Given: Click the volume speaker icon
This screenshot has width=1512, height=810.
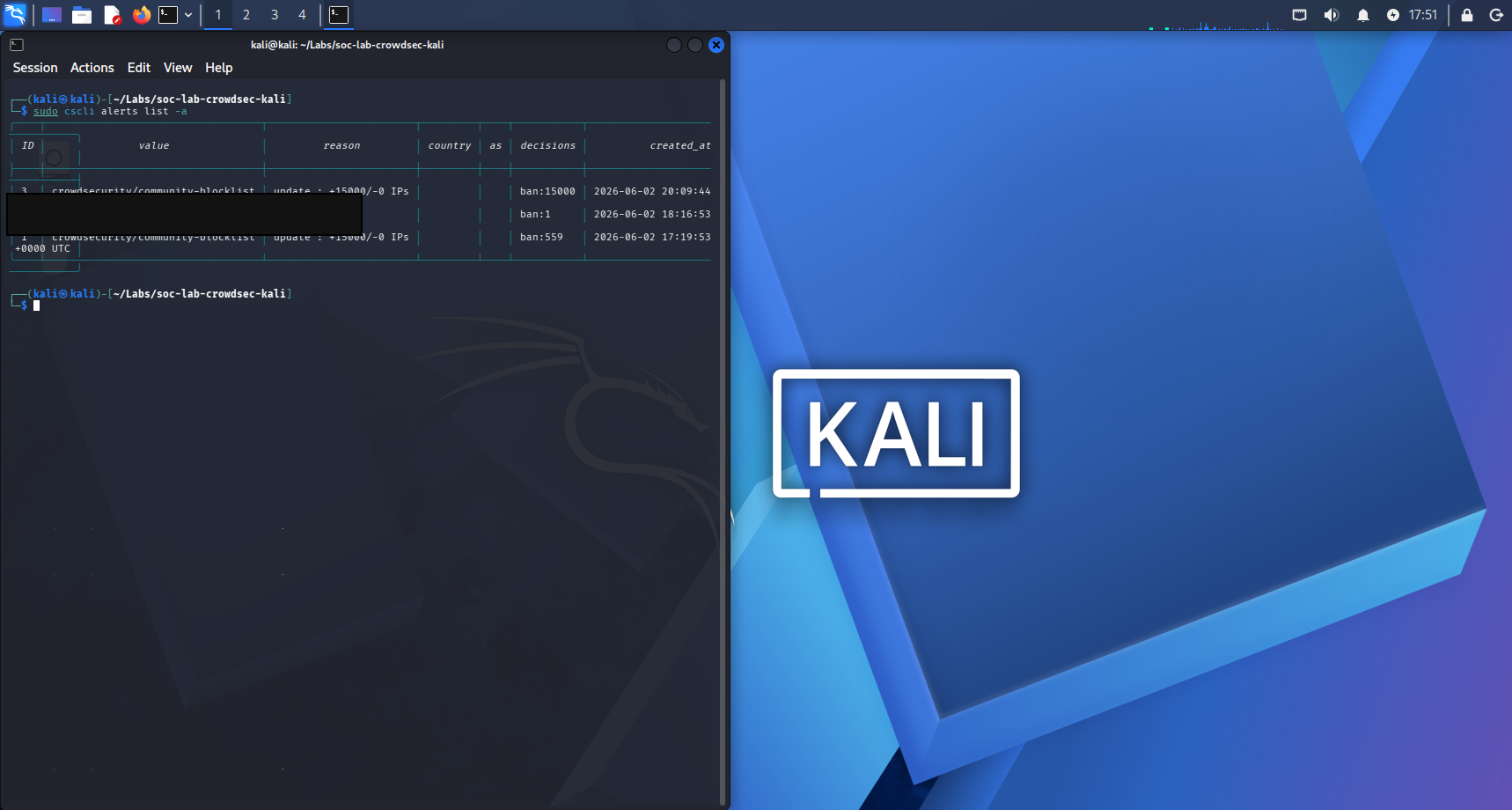Looking at the screenshot, I should [x=1332, y=15].
